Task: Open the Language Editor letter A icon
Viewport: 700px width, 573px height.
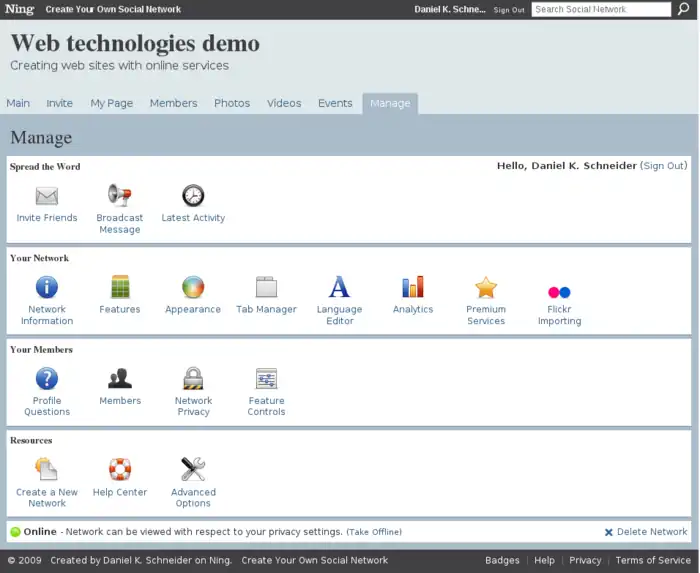Action: coord(340,288)
